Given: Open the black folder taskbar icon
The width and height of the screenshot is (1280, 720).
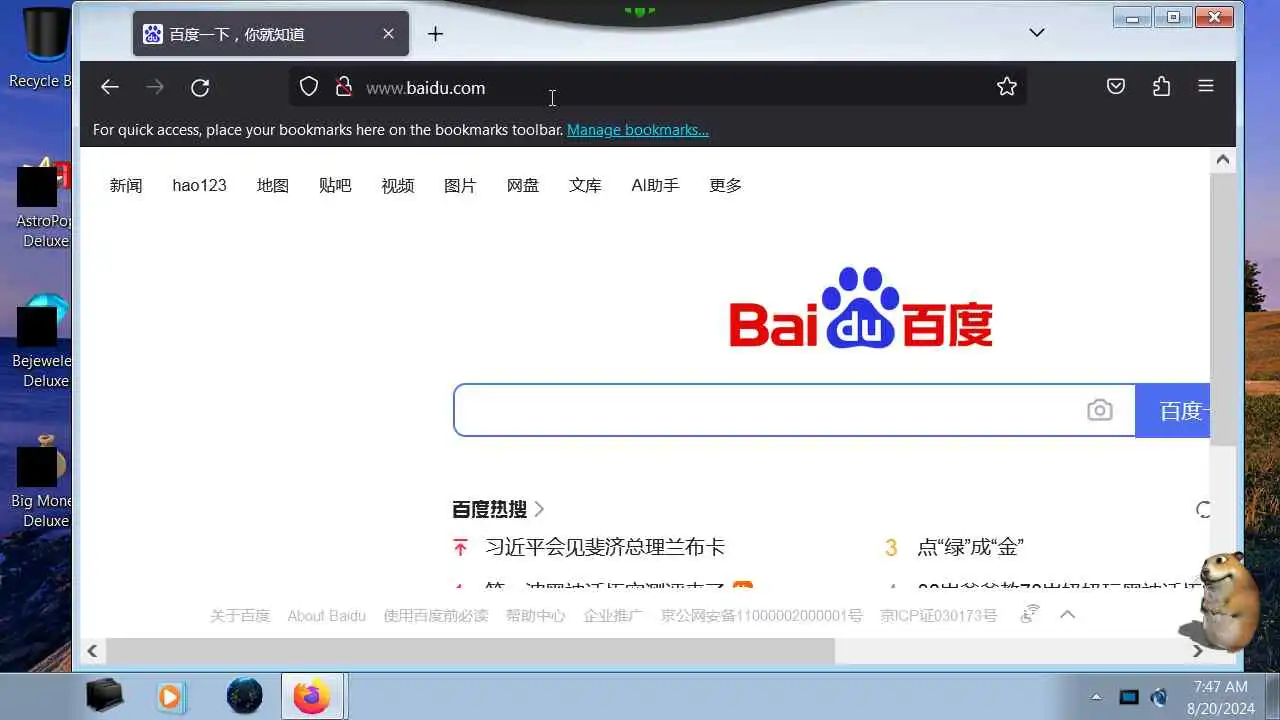Looking at the screenshot, I should point(104,696).
